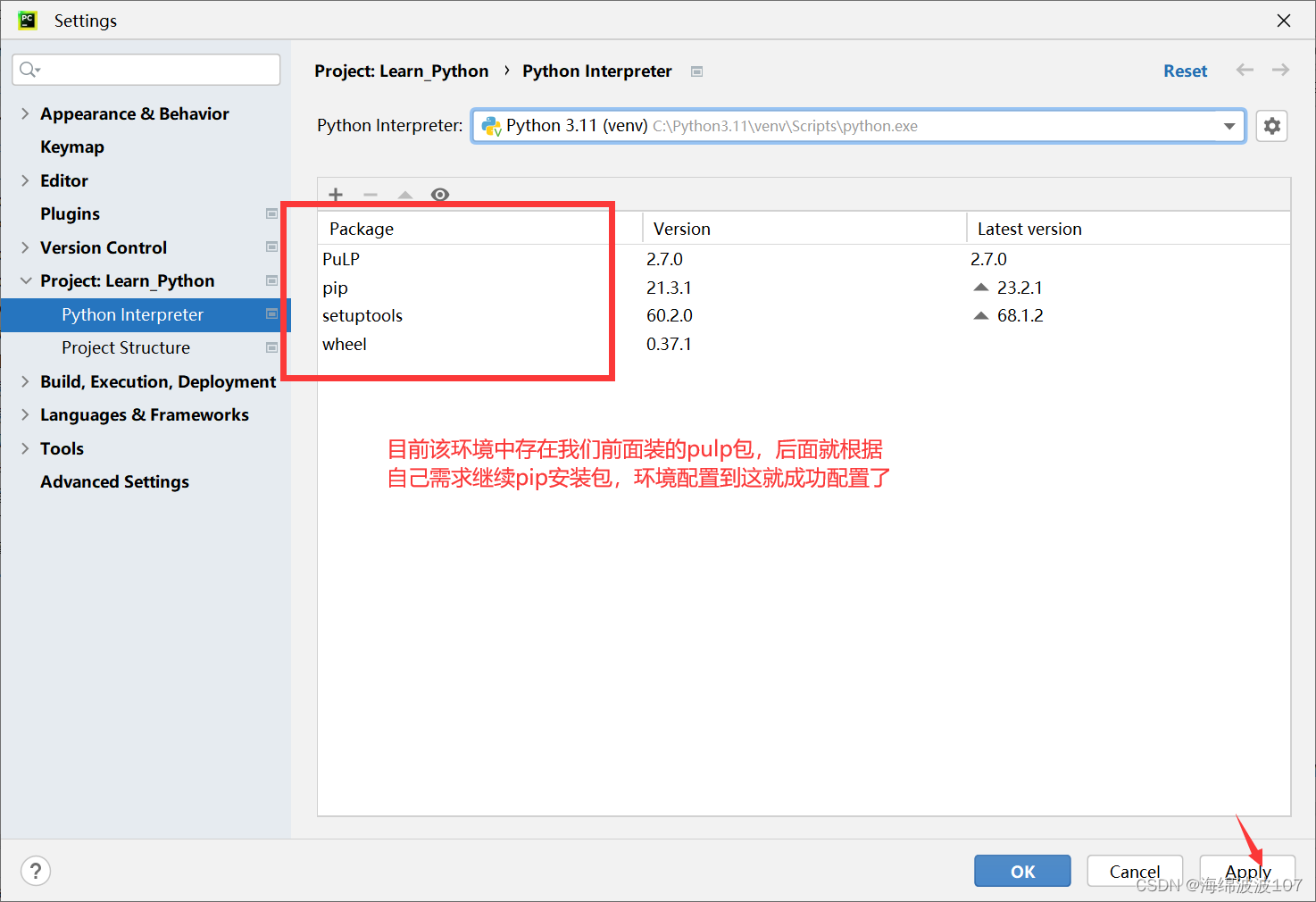Select the setuptools package row
The height and width of the screenshot is (902, 1316).
pos(804,315)
